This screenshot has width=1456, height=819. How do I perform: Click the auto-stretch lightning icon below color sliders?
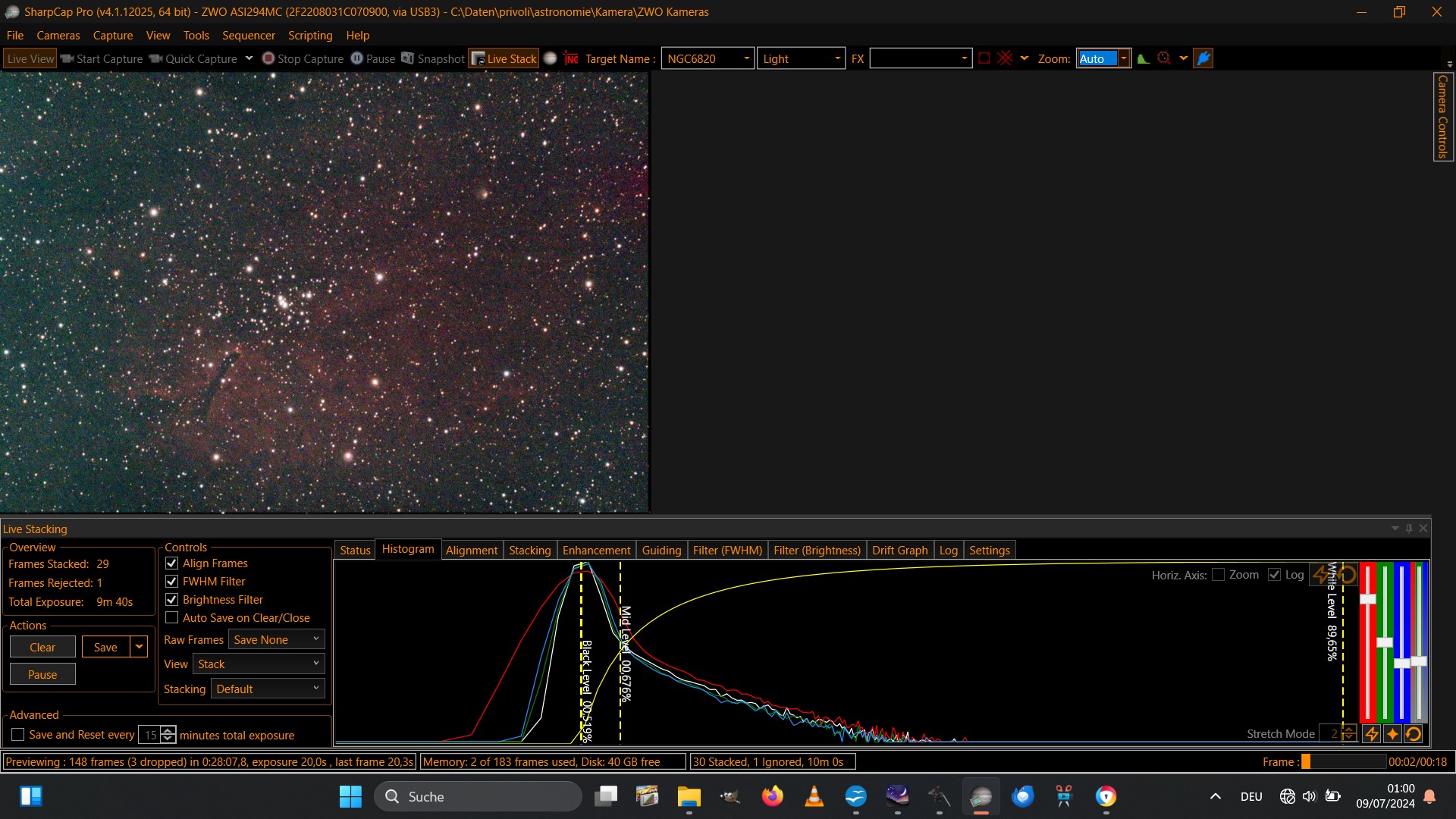(x=1372, y=734)
